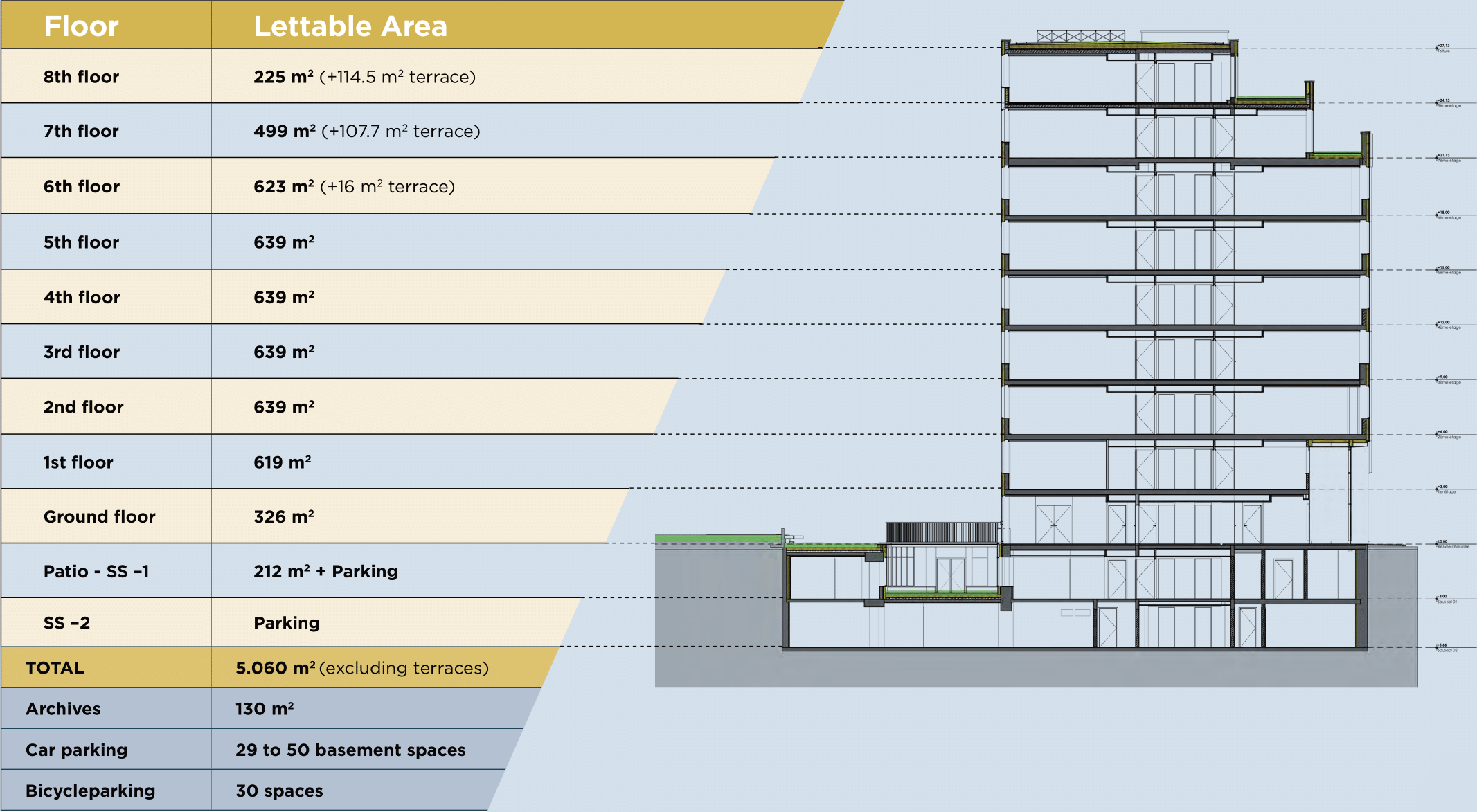This screenshot has width=1477, height=812.
Task: Select the 2nd floor row label
Action: pyautogui.click(x=83, y=407)
